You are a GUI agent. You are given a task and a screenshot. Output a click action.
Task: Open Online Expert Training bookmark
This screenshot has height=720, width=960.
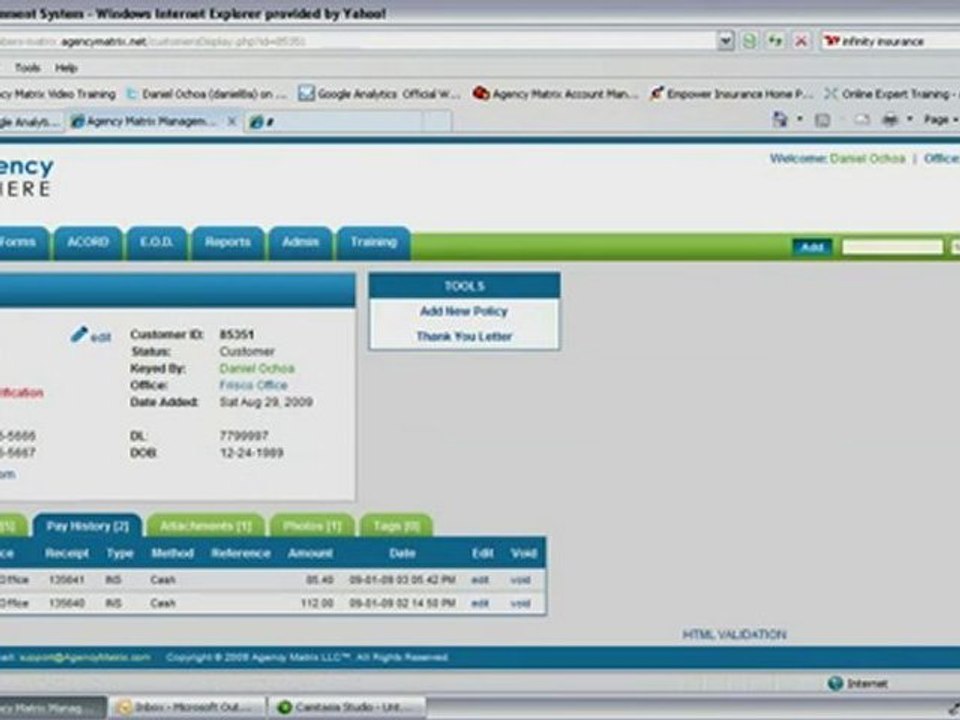tap(891, 94)
